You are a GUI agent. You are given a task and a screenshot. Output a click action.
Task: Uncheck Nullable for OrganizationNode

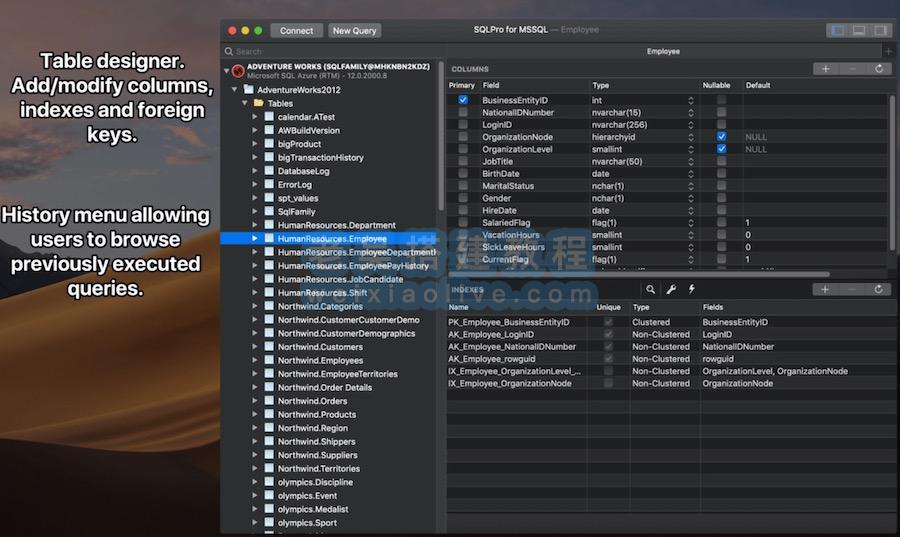(721, 137)
